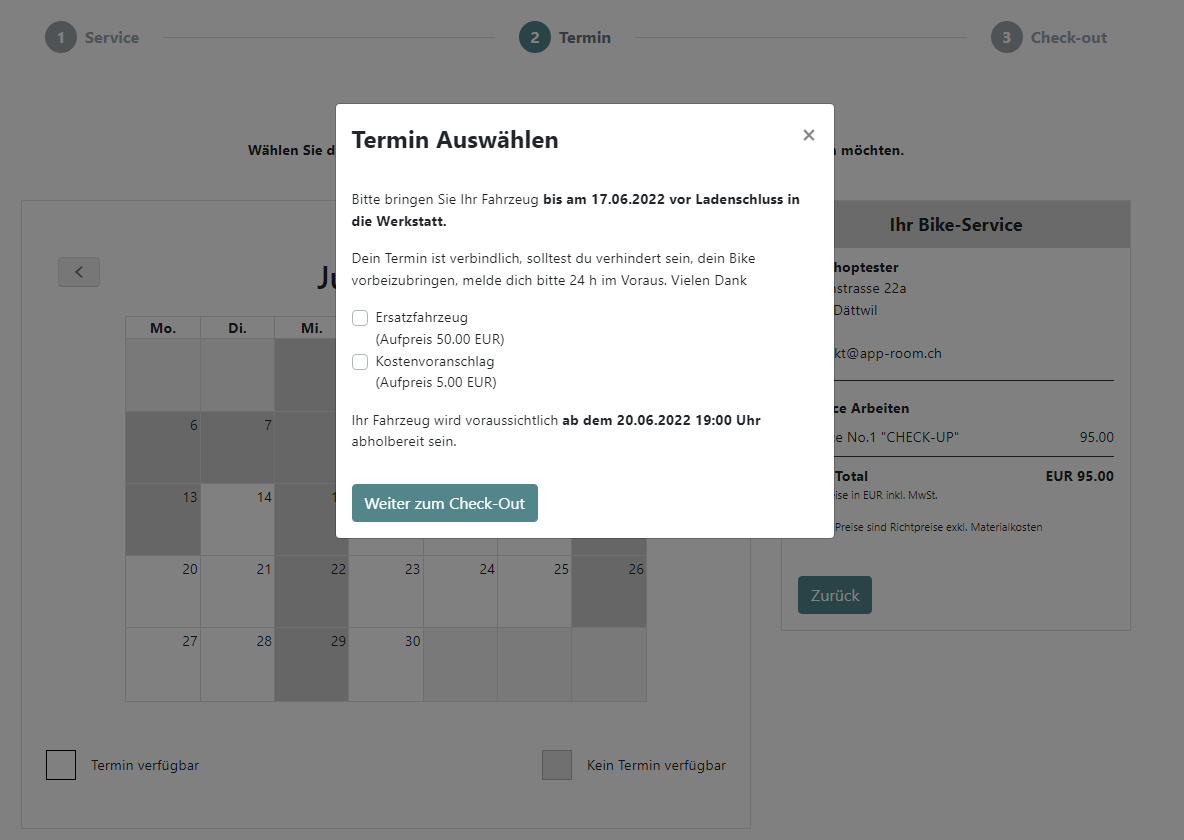Close the Termin Auswählen dialog
This screenshot has height=840, width=1184.
(x=809, y=135)
